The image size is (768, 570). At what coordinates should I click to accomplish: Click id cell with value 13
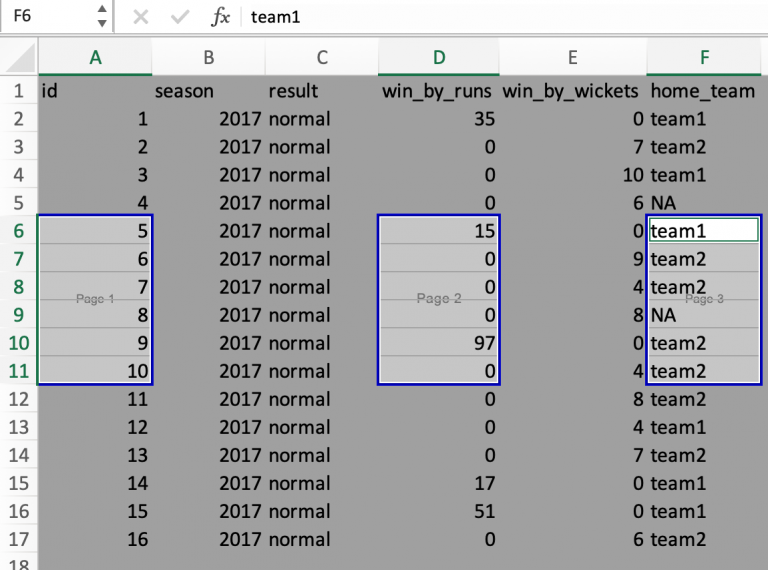[x=96, y=455]
